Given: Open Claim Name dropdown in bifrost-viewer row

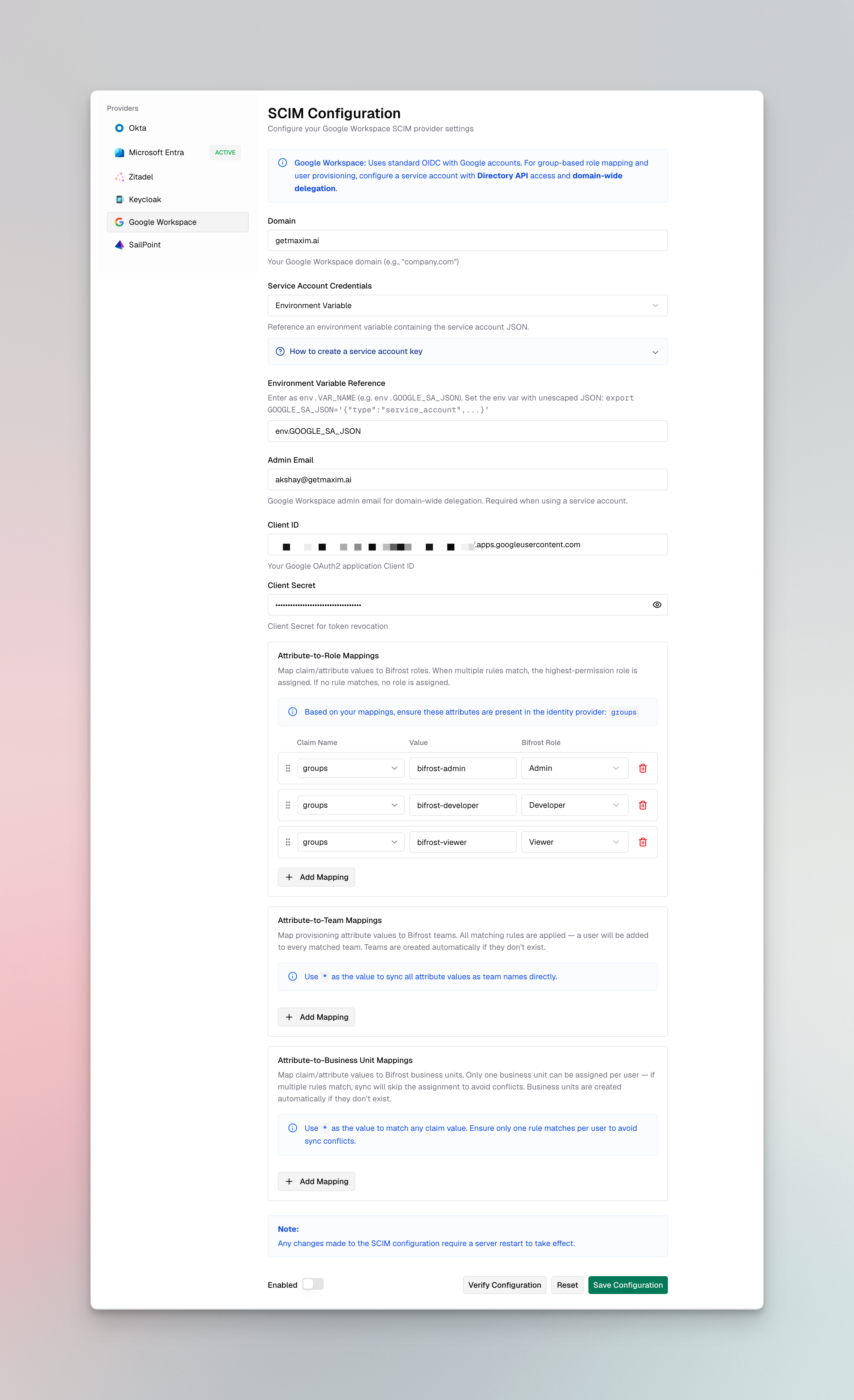Looking at the screenshot, I should pos(350,842).
